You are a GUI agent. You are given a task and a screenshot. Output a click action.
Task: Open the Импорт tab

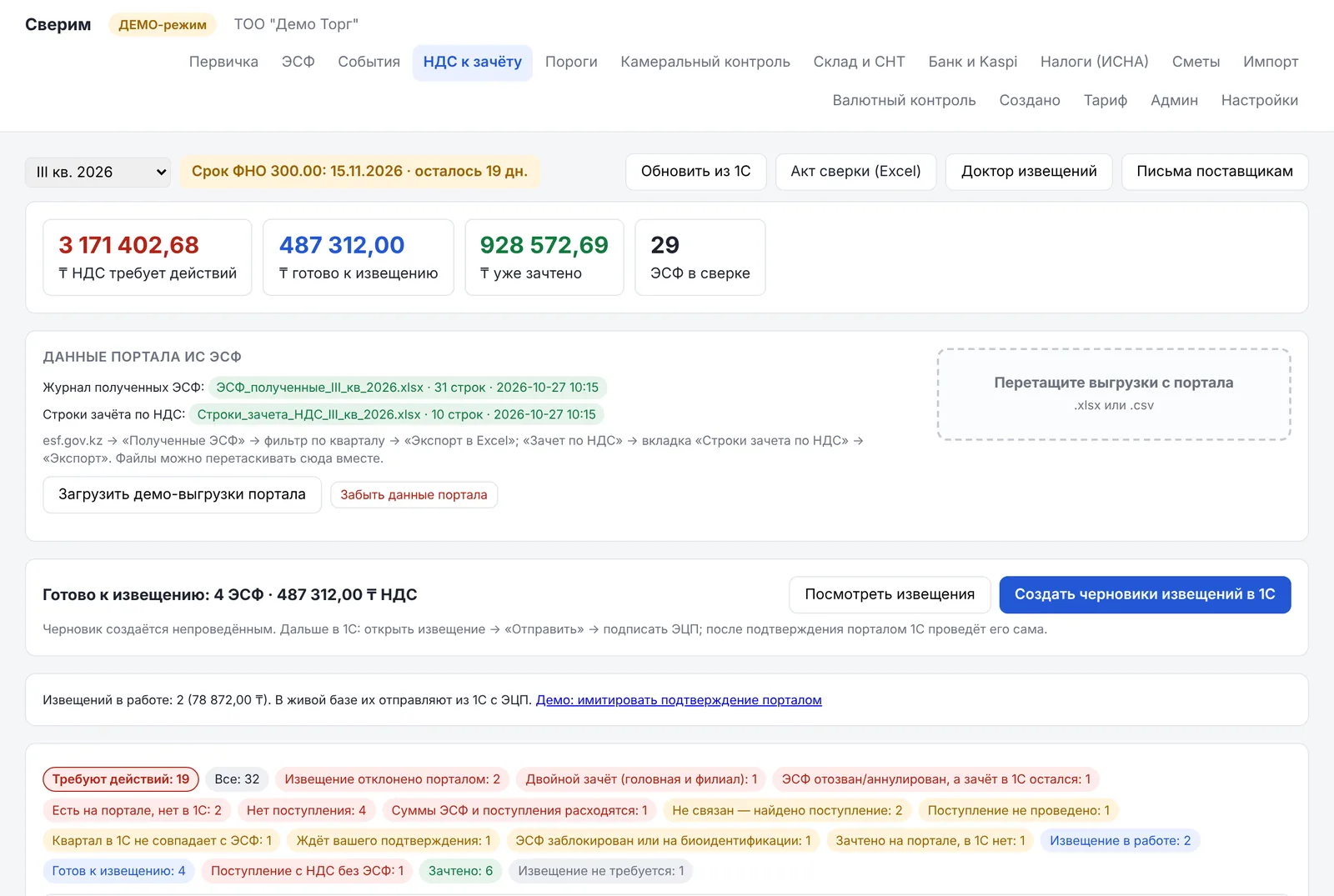point(1271,62)
